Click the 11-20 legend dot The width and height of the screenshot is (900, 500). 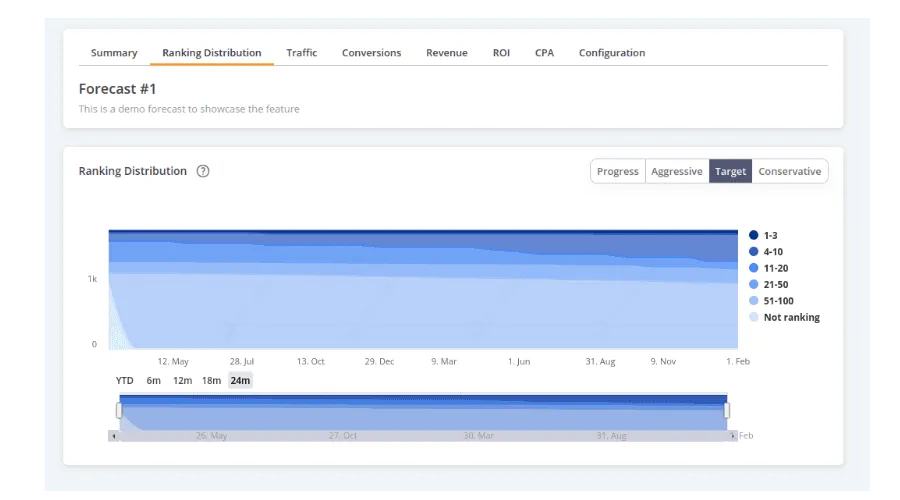point(753,268)
